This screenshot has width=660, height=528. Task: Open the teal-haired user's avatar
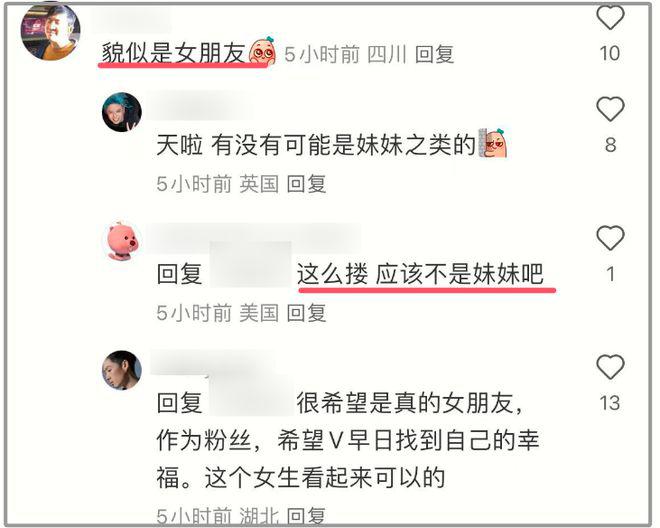(122, 112)
